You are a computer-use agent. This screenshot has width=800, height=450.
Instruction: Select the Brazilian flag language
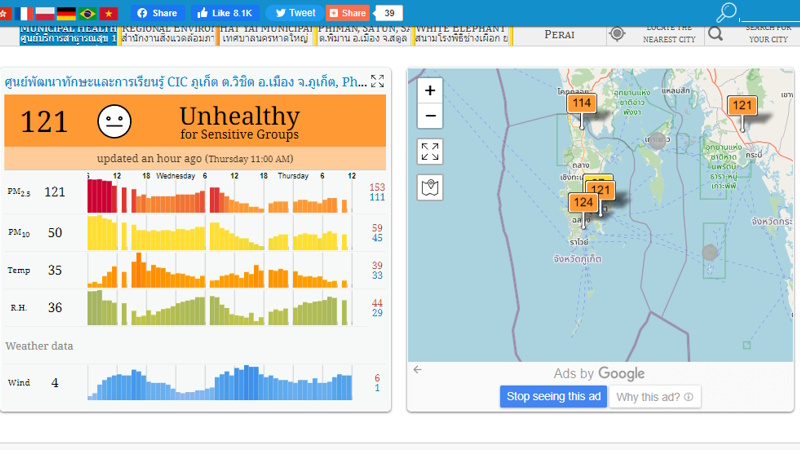(x=87, y=13)
